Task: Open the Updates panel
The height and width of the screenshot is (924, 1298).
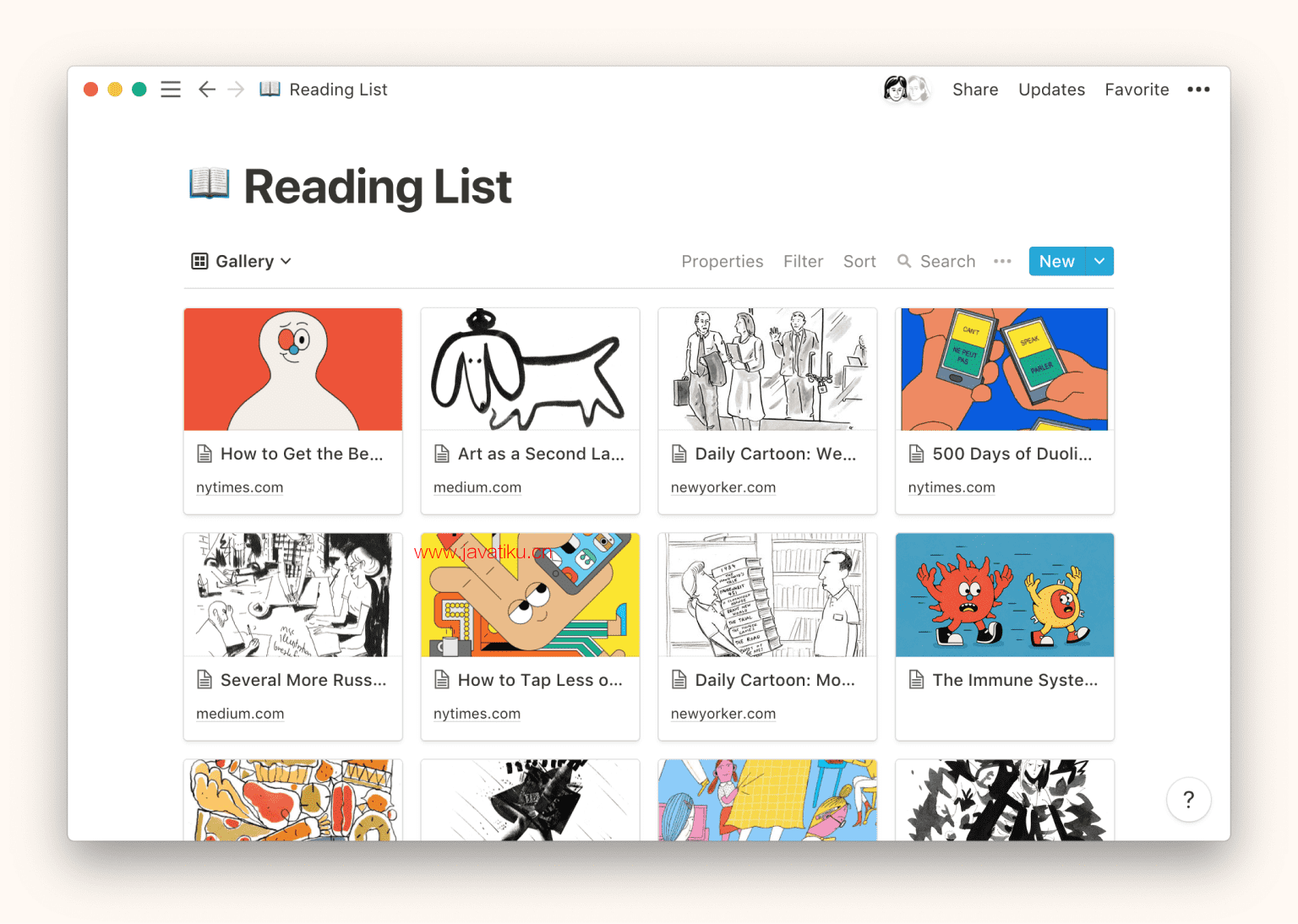Action: point(1051,90)
